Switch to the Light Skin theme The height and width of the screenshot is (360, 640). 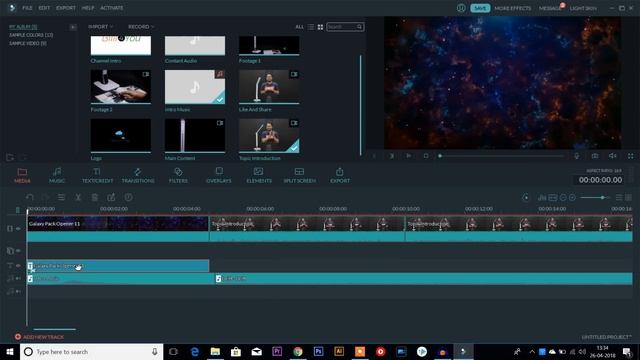pos(583,8)
